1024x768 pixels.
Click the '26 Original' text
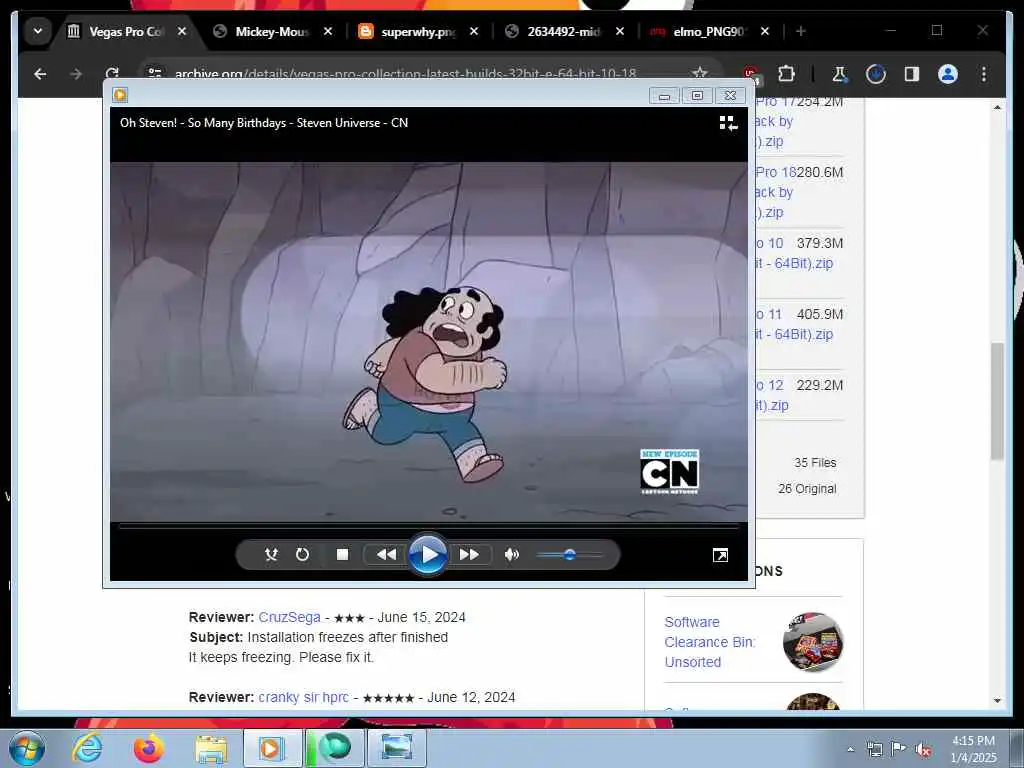(807, 488)
